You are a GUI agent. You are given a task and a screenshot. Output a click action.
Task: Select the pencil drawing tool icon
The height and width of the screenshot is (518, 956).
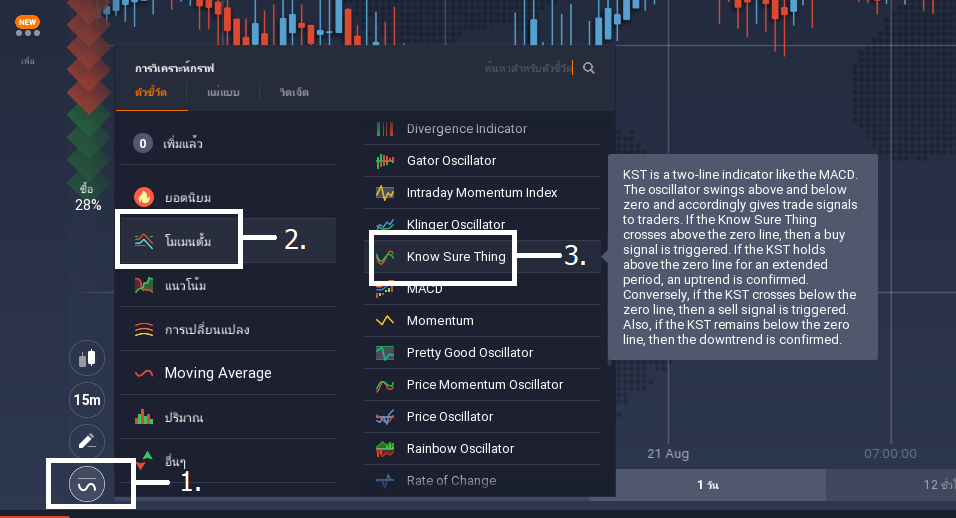point(87,441)
